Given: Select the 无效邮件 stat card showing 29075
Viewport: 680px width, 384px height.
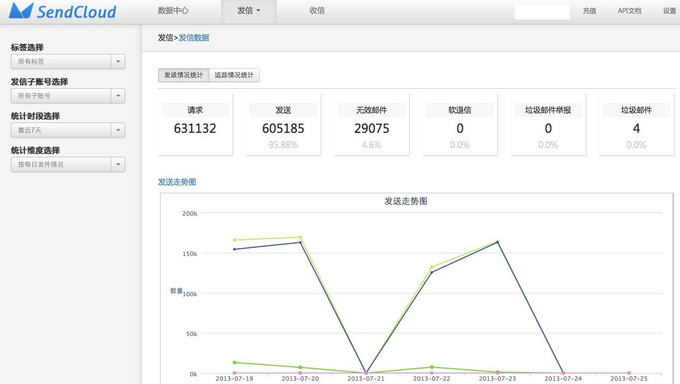Looking at the screenshot, I should click(372, 125).
